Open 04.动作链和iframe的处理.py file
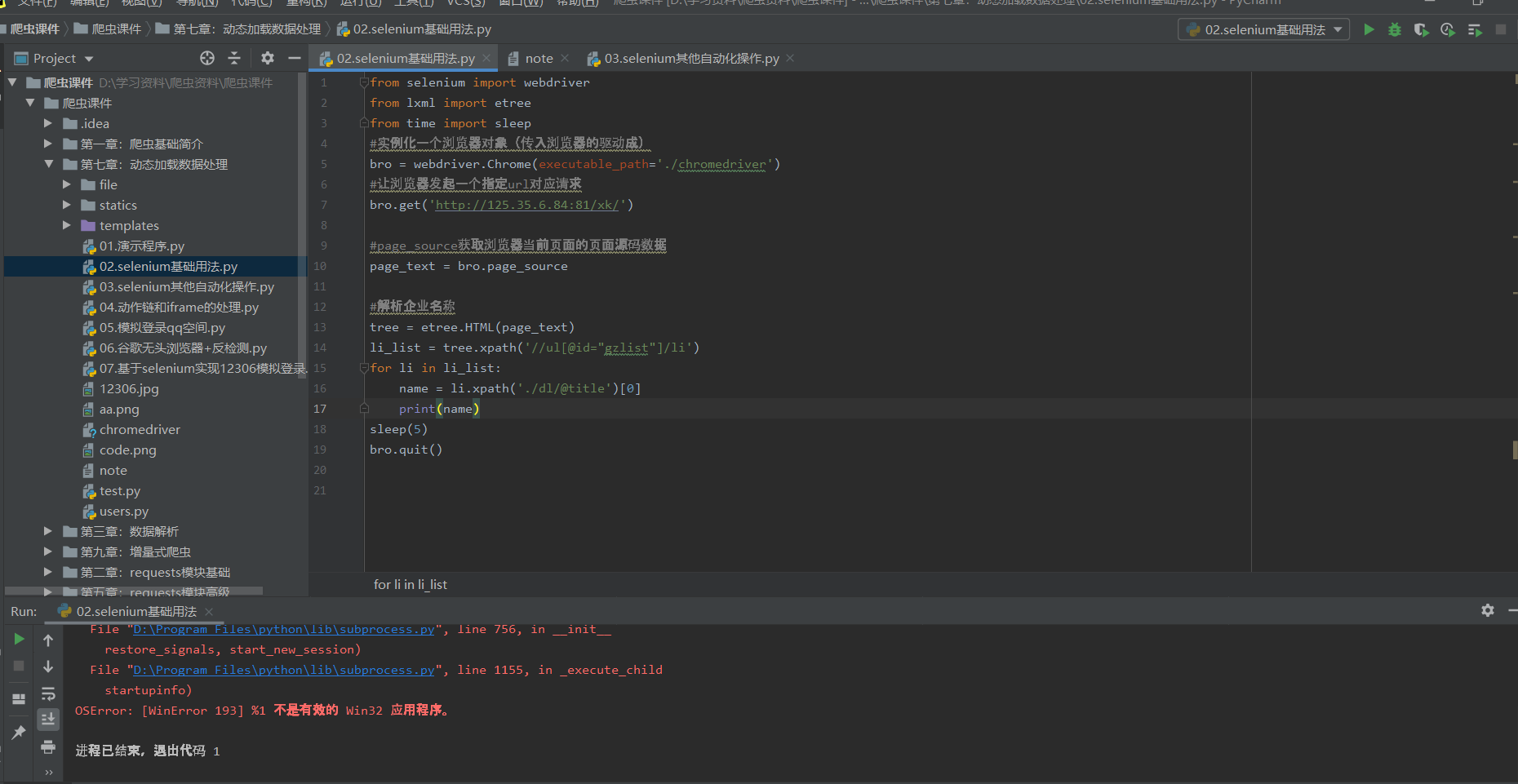The width and height of the screenshot is (1518, 784). click(179, 307)
